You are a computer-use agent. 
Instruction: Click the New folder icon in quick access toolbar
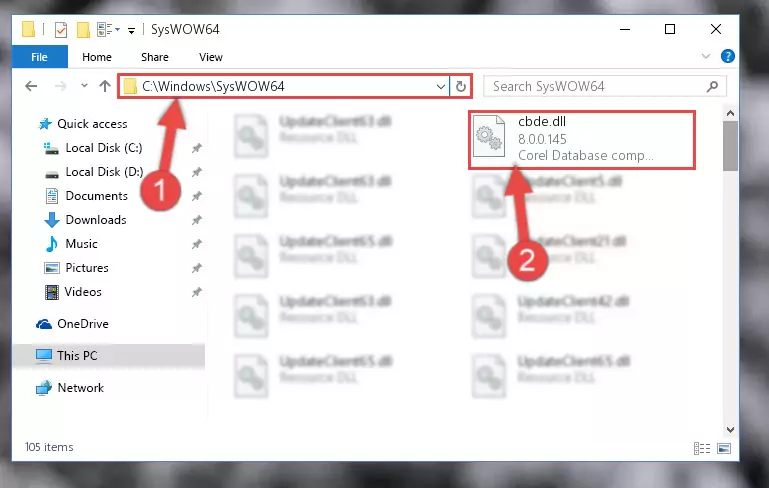pyautogui.click(x=83, y=30)
